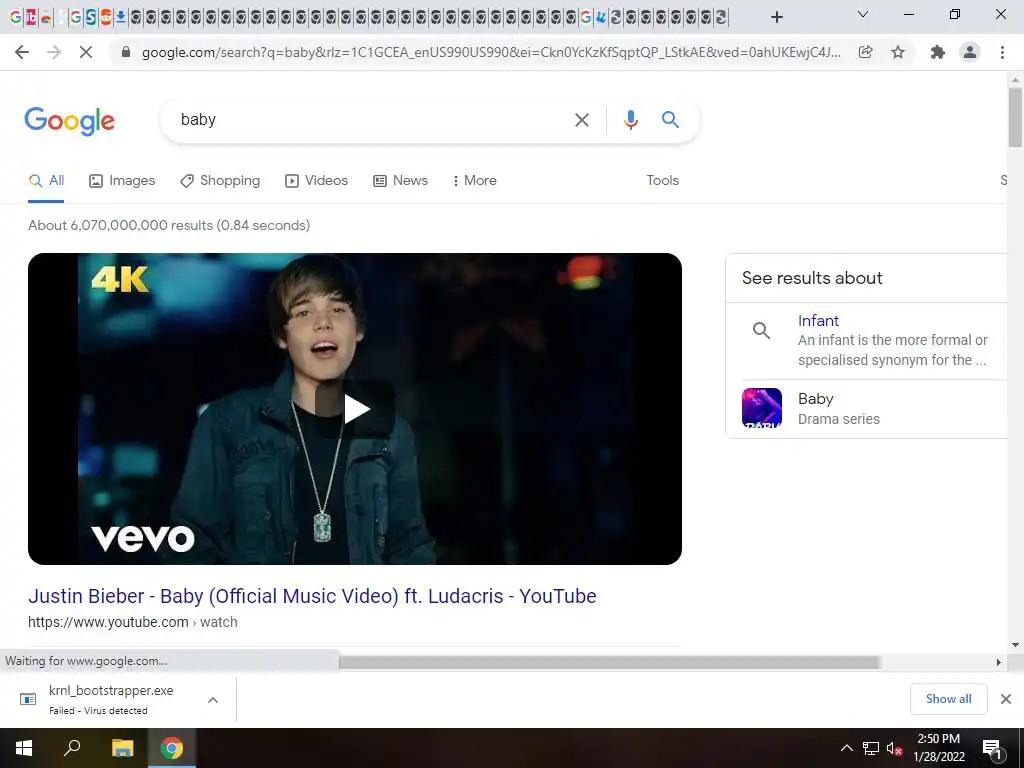
Task: Click the muted volume tray icon
Action: (894, 748)
